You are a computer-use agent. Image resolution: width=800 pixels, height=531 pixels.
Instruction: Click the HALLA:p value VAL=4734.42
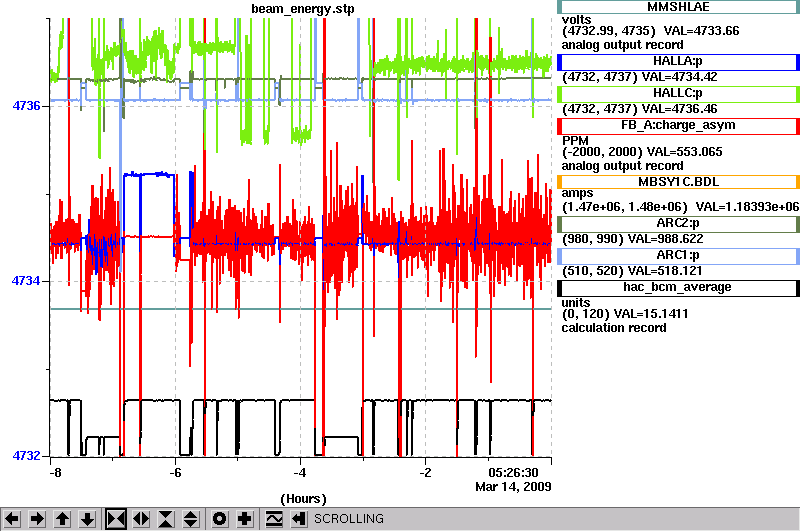[679, 78]
